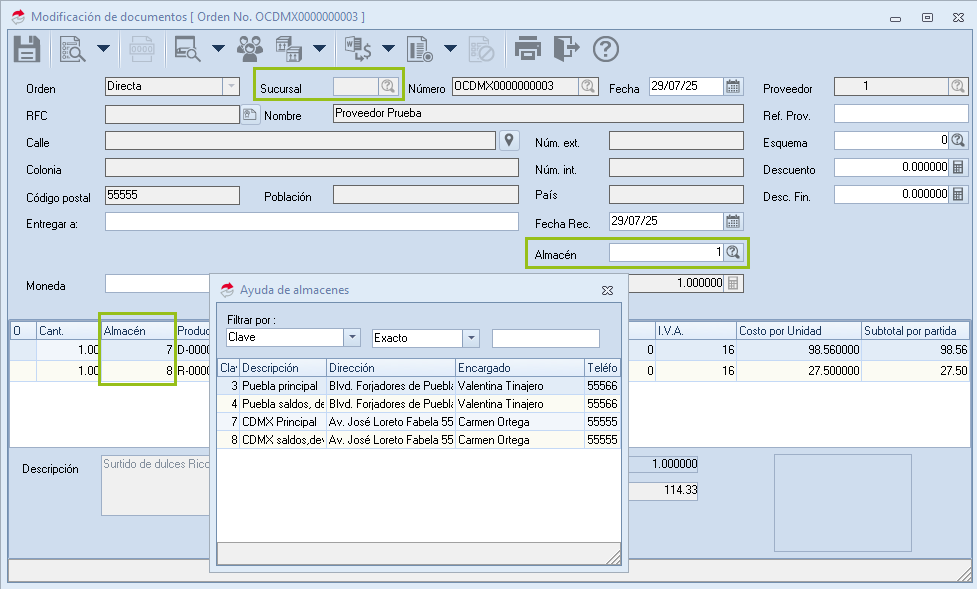Viewport: 977px width, 589px height.
Task: Click the Save diskette icon in toolbar
Action: pyautogui.click(x=27, y=48)
